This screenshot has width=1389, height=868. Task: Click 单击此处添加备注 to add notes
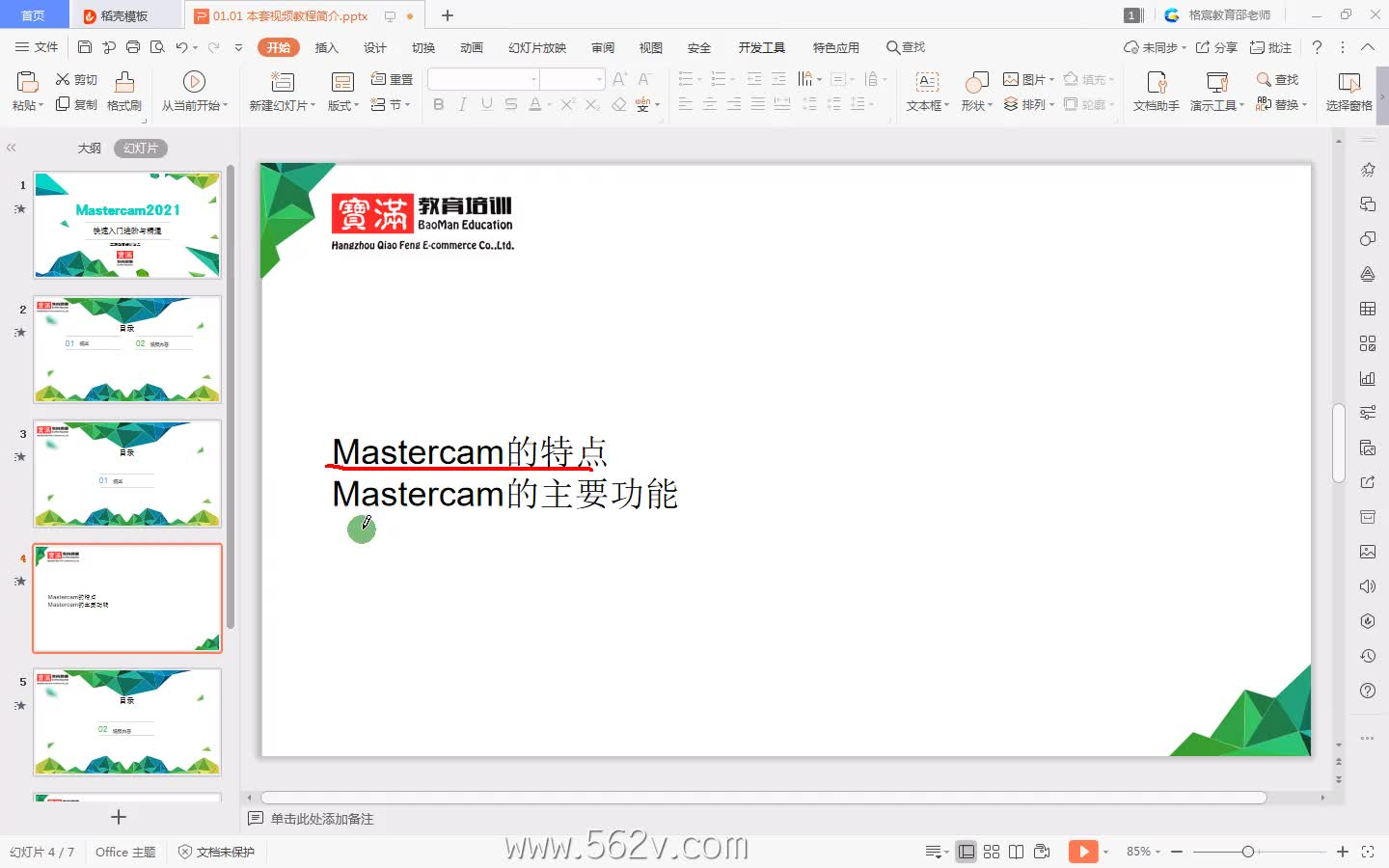pyautogui.click(x=321, y=819)
